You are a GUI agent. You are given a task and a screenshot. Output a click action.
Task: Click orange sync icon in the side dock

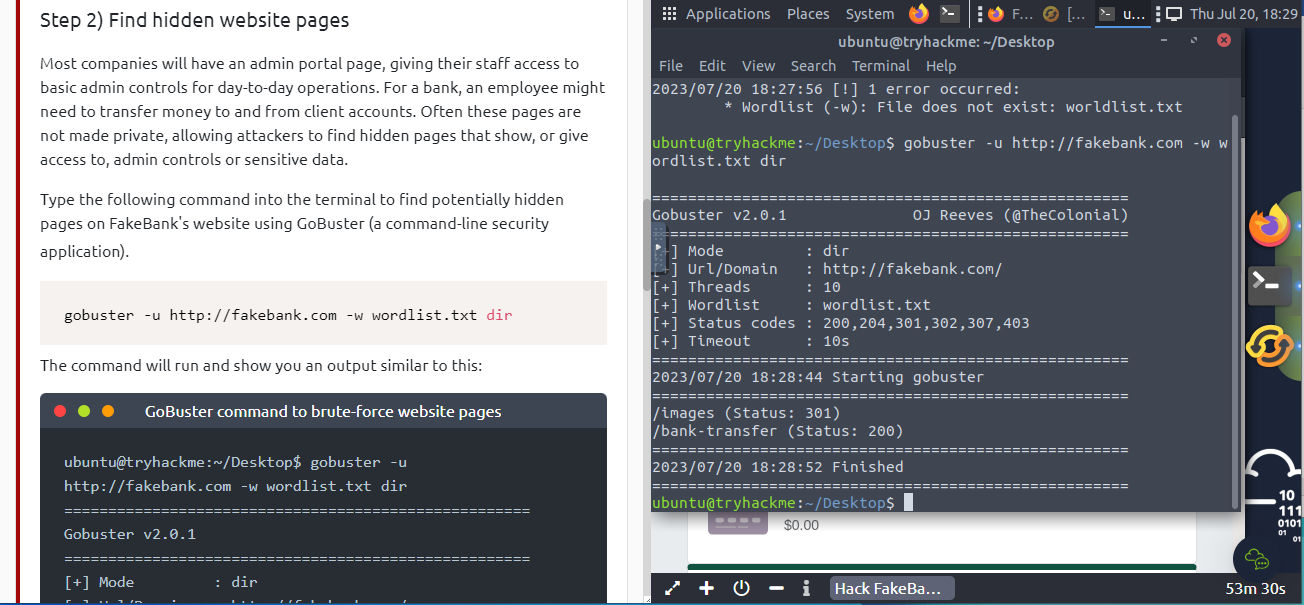1270,346
